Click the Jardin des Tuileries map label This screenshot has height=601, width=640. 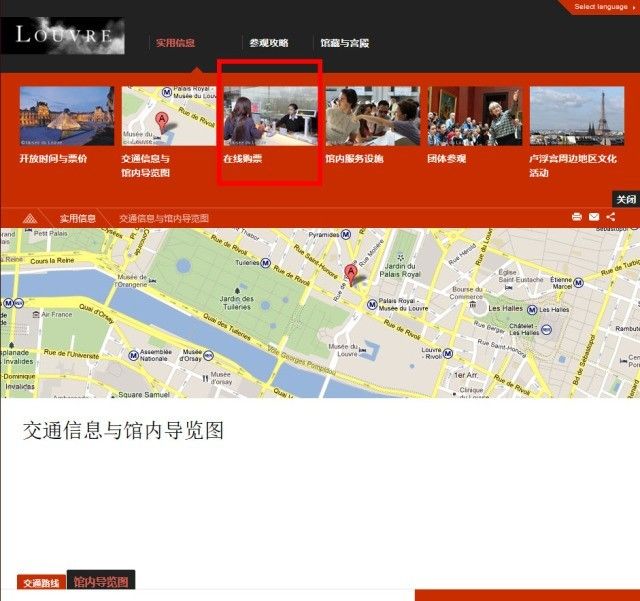coord(237,303)
